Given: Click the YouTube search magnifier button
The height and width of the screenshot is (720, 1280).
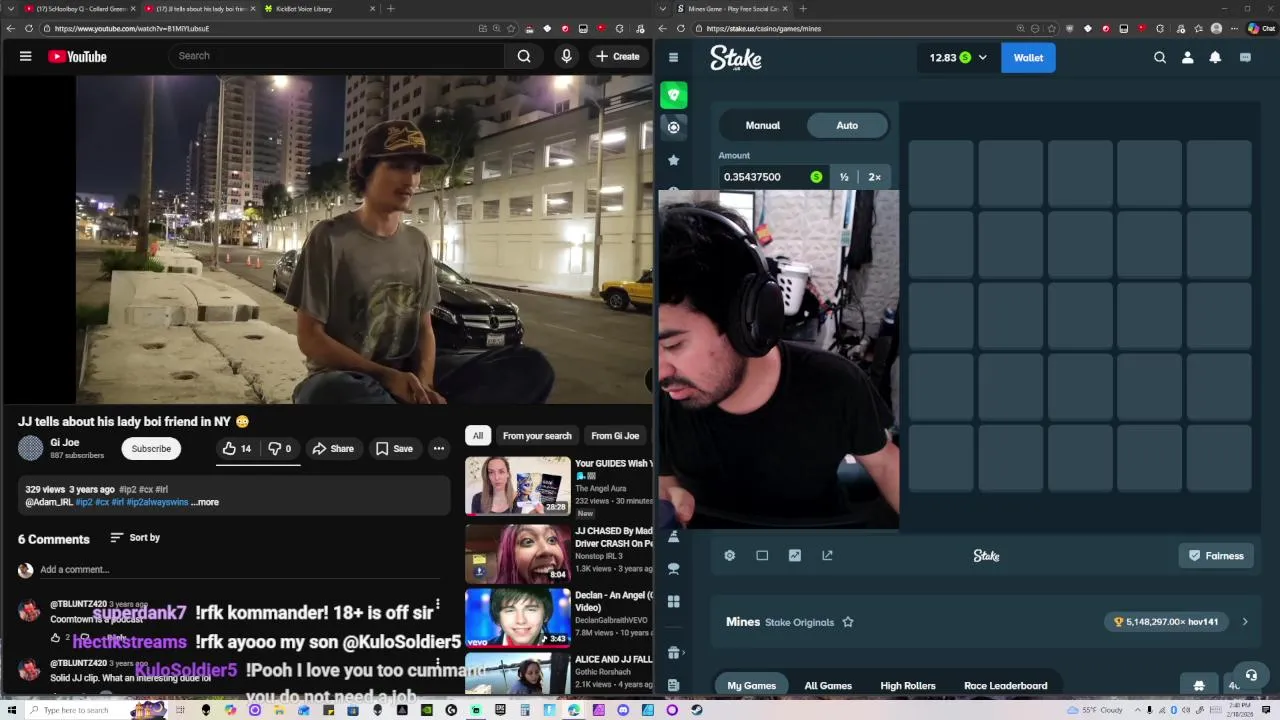Looking at the screenshot, I should (524, 56).
